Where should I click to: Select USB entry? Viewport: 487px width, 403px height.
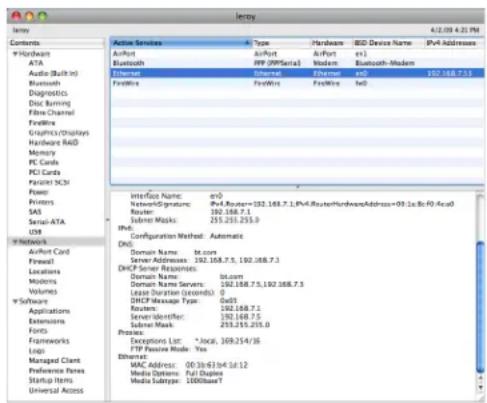pyautogui.click(x=35, y=232)
